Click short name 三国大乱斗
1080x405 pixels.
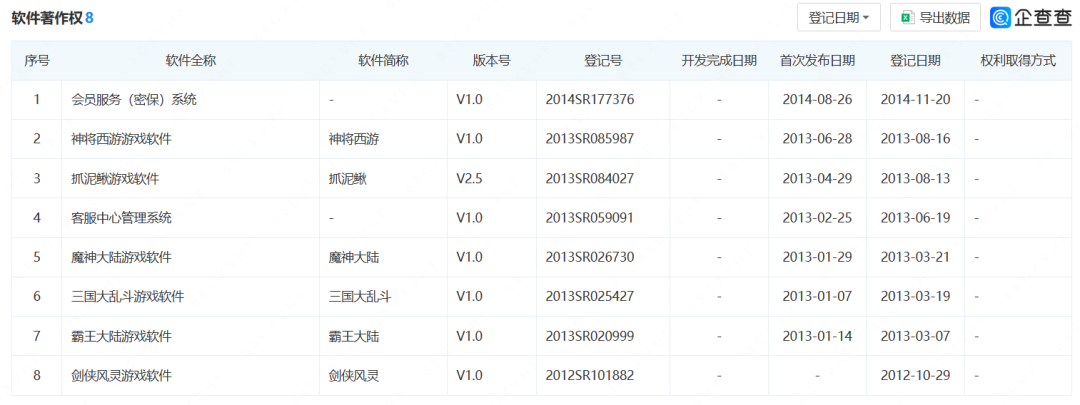coord(360,297)
